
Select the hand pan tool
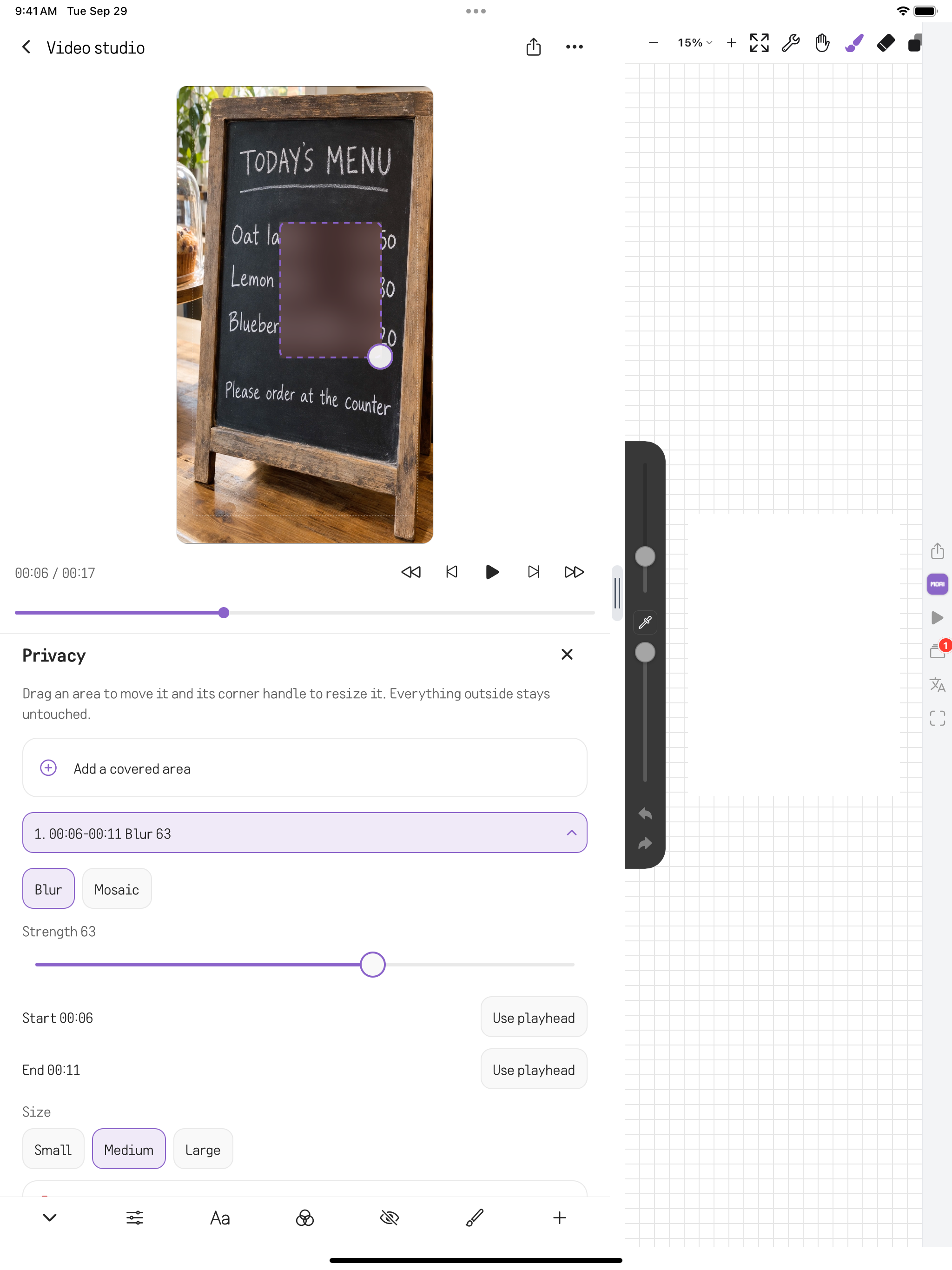tap(822, 43)
